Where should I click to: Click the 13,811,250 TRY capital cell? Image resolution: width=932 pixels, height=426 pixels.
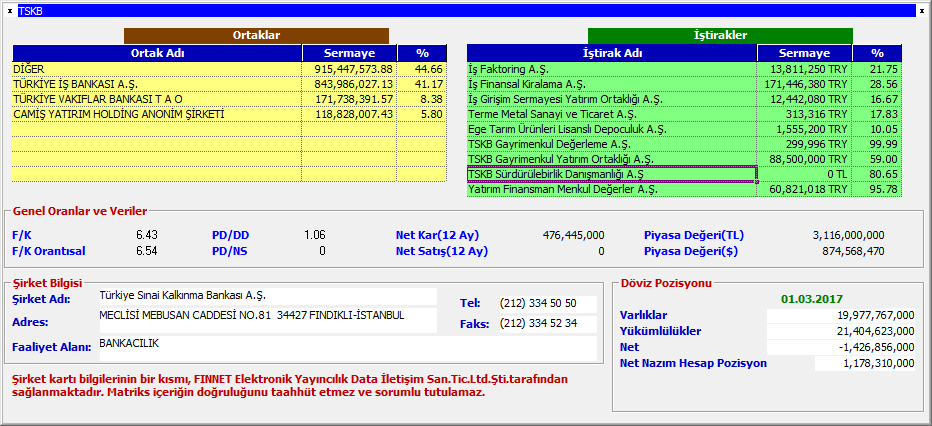804,69
